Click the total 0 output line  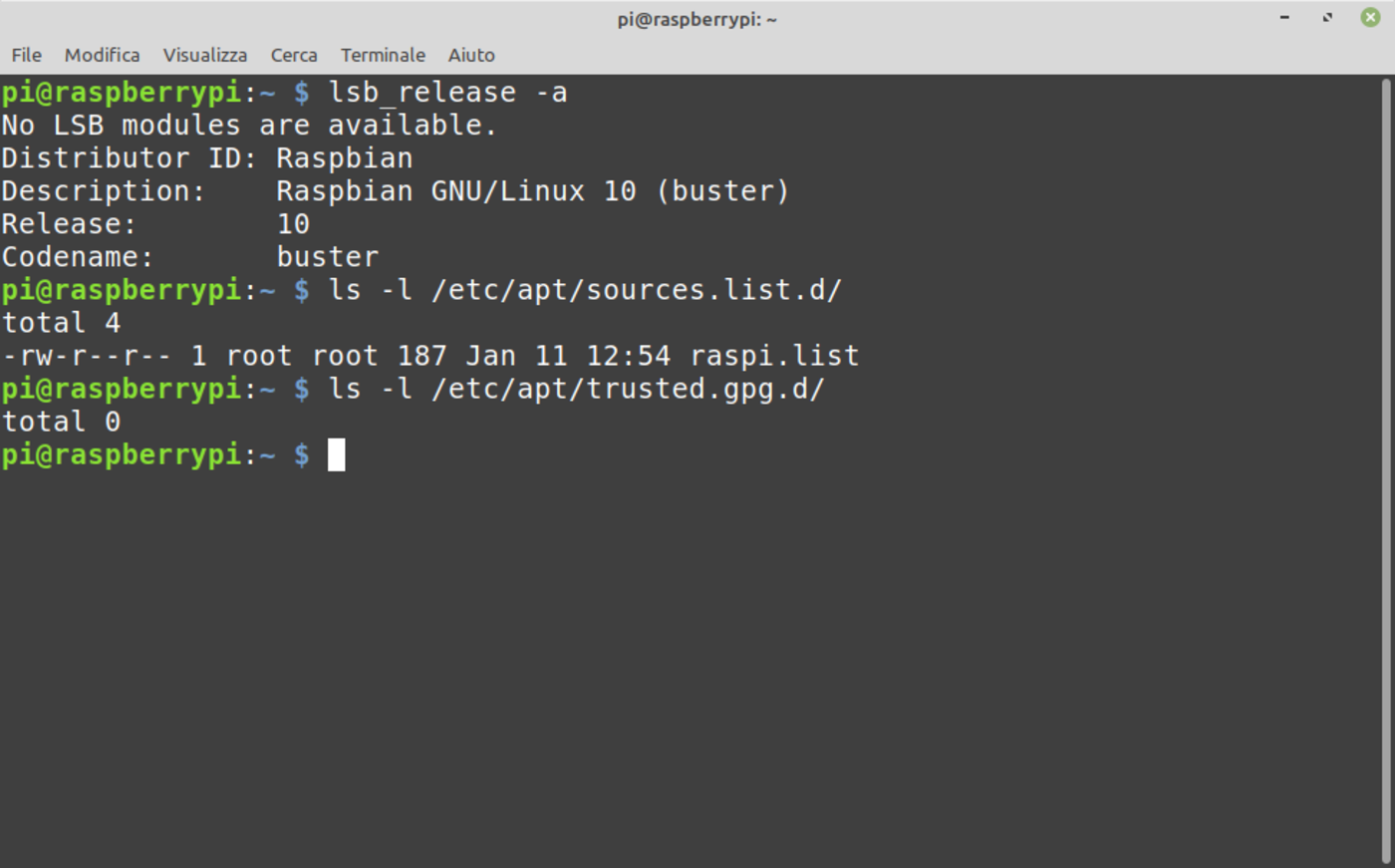pyautogui.click(x=60, y=421)
